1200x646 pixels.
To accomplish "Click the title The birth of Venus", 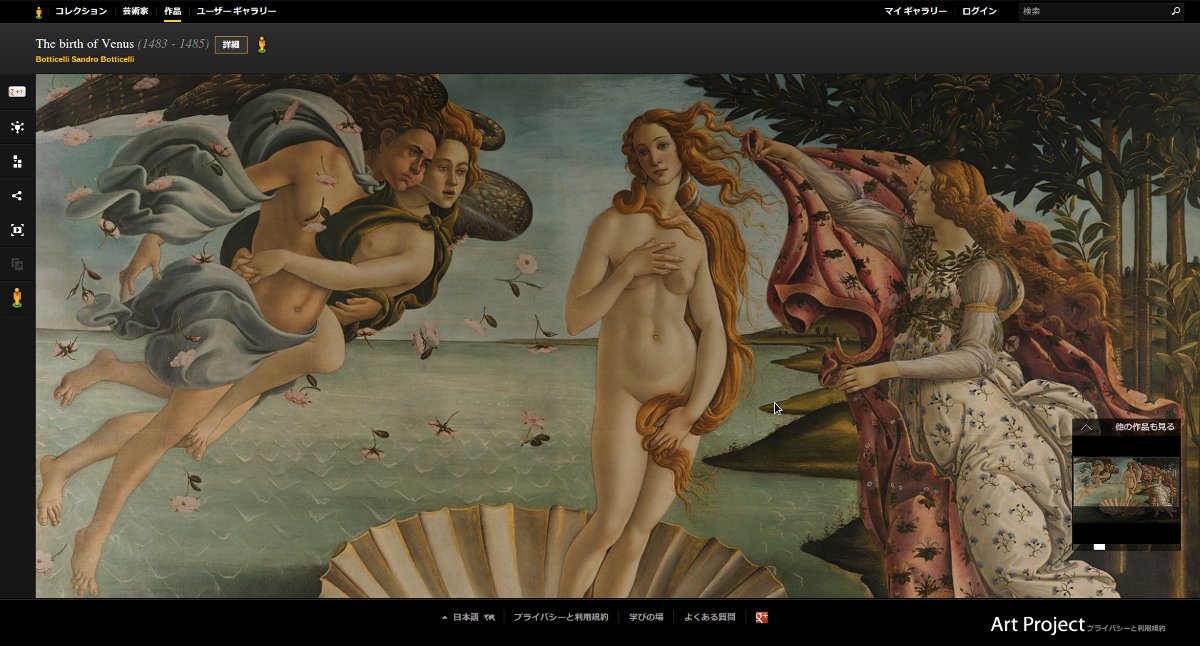I will (85, 44).
